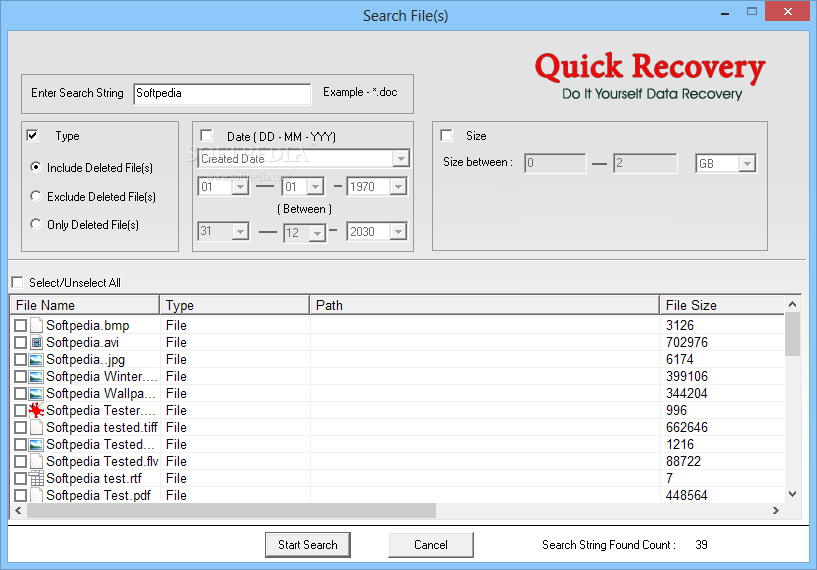Select Only Deleted File(s) radio button
The image size is (817, 570).
(x=35, y=224)
